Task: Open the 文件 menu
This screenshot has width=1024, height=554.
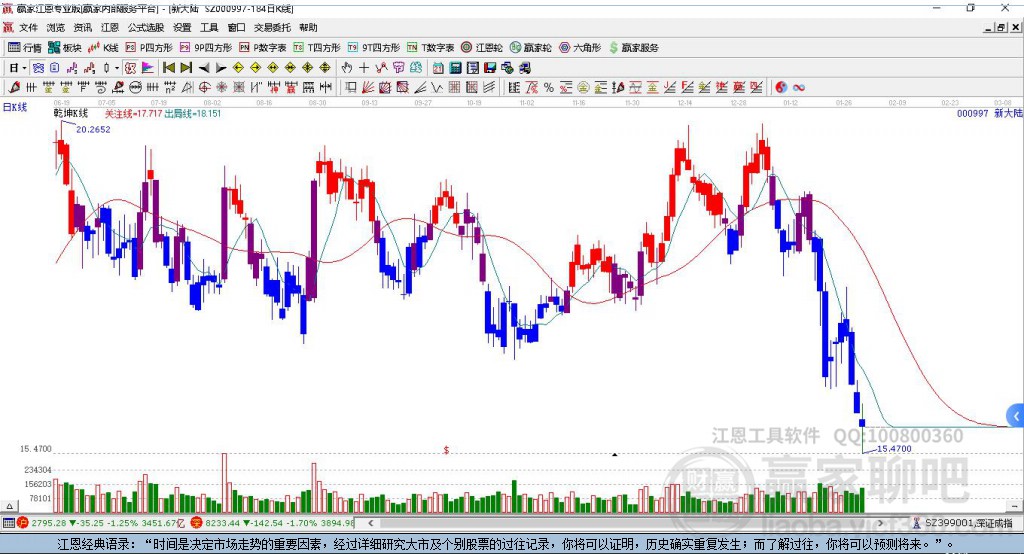Action: click(x=29, y=27)
